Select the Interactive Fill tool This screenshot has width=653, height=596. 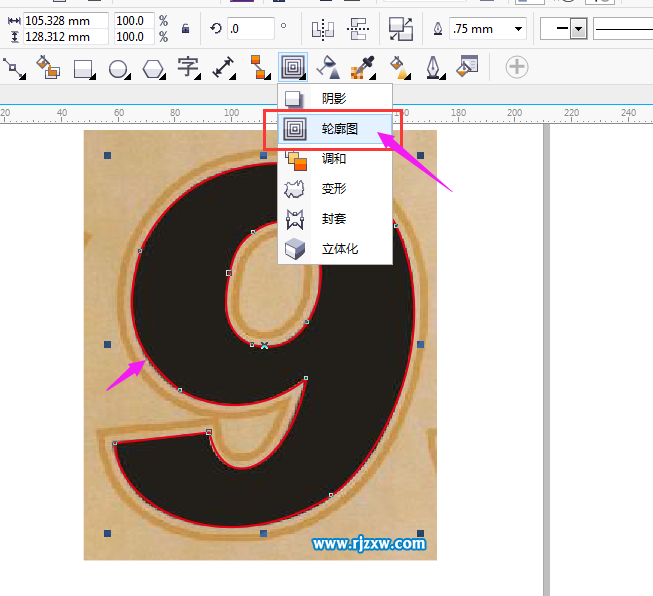[399, 67]
